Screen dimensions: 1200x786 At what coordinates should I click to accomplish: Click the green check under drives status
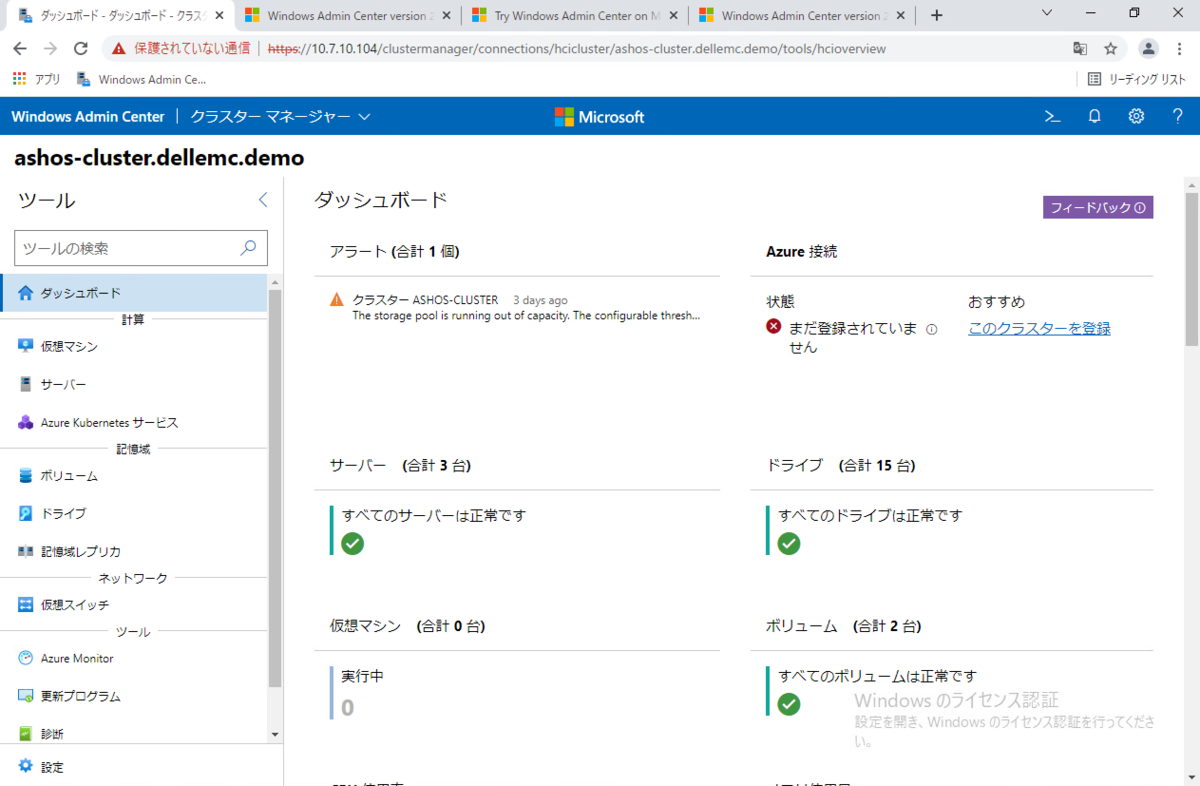pos(789,543)
